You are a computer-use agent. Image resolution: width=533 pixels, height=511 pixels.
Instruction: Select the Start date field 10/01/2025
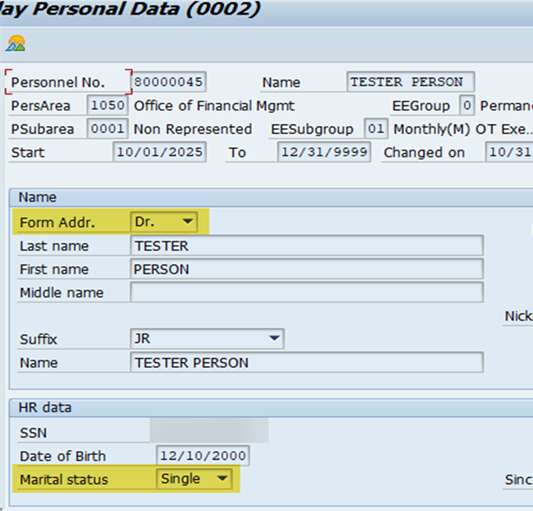tap(159, 152)
